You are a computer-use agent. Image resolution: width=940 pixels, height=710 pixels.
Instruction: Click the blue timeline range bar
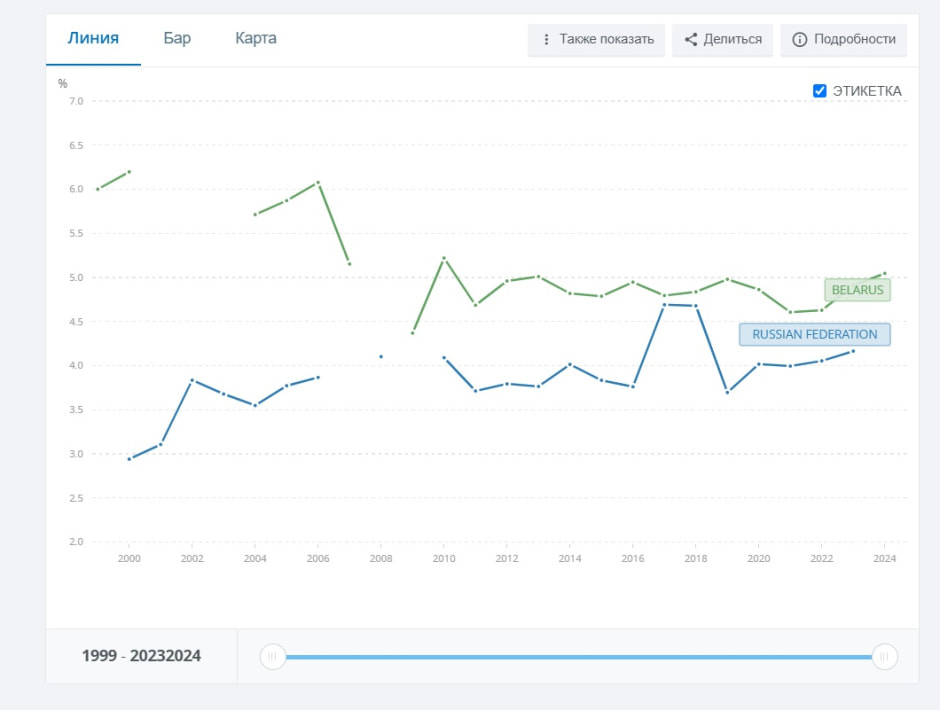coord(579,657)
